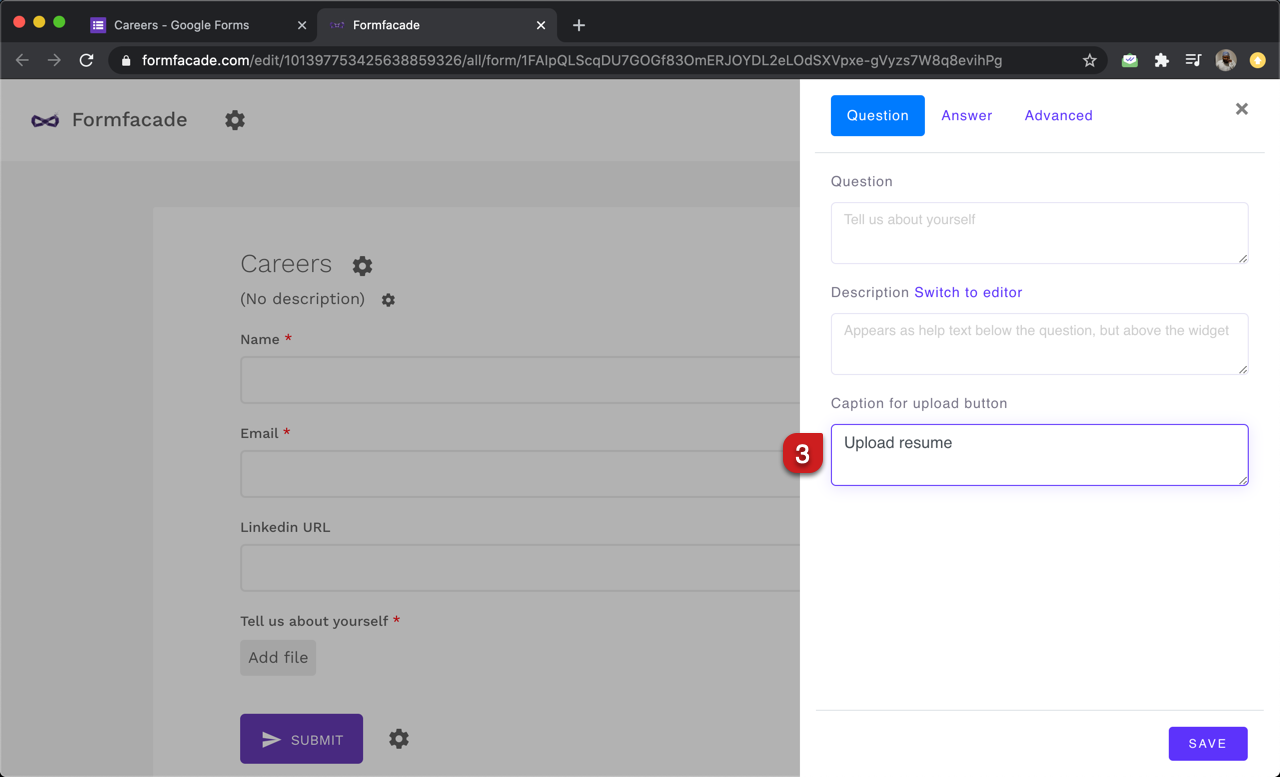Click the Submit button on form
Screen dimensions: 1280x777
[x=301, y=740]
